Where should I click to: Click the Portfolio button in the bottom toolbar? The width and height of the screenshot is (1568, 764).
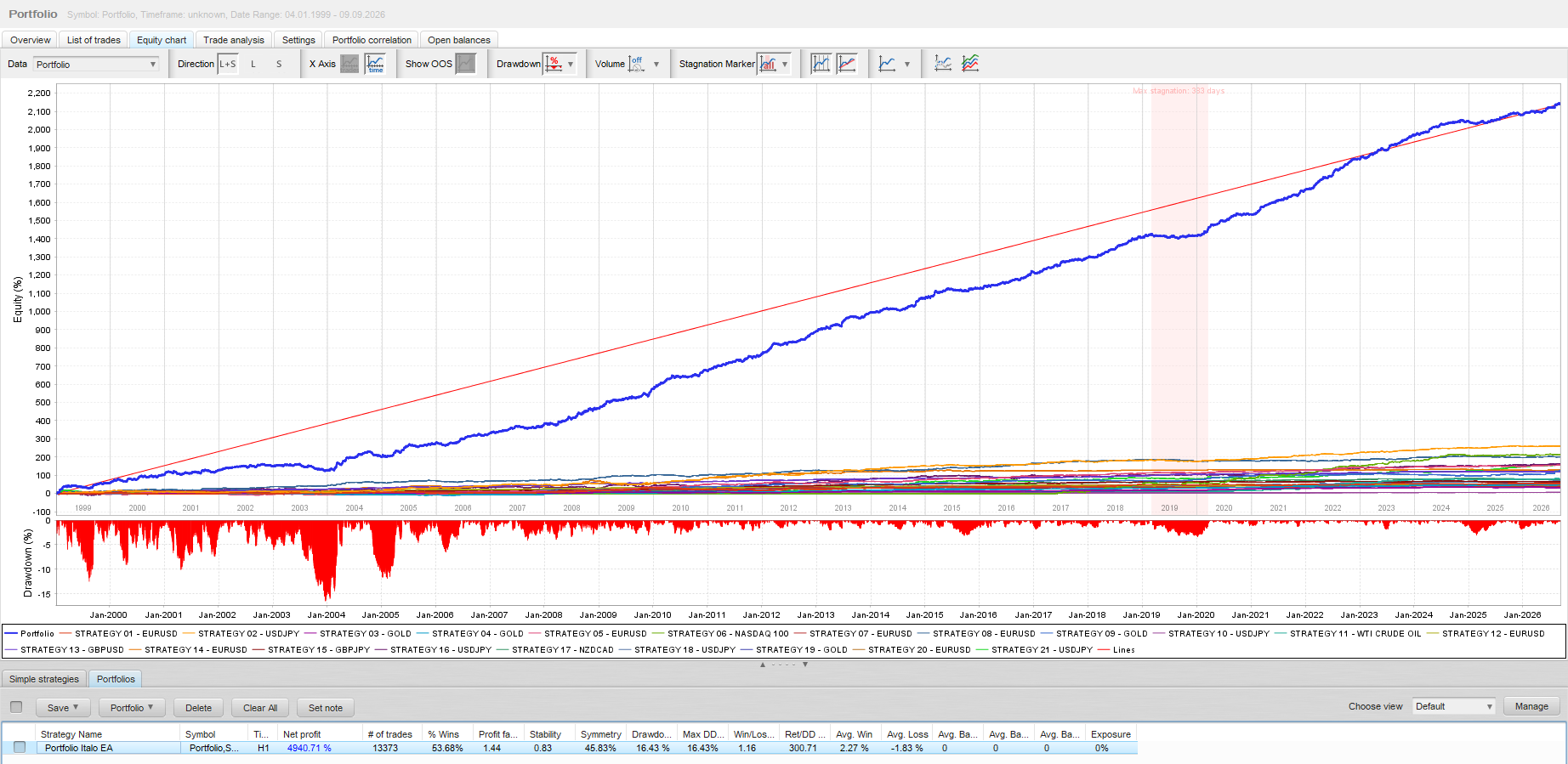coord(132,707)
